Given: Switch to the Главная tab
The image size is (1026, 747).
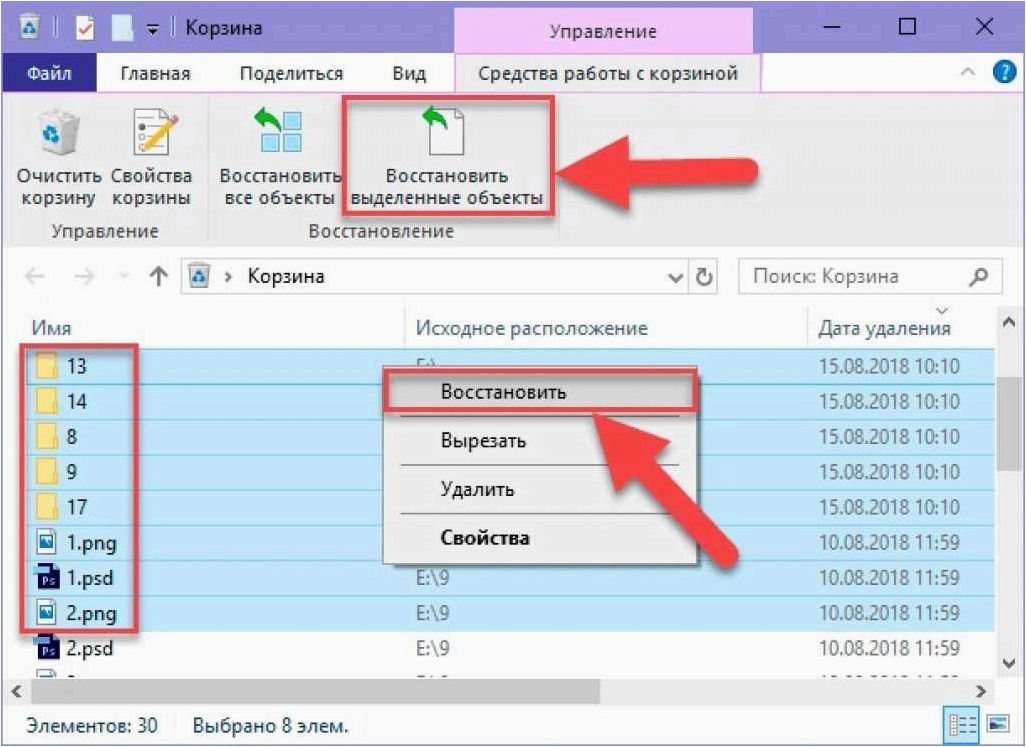Looking at the screenshot, I should [x=156, y=73].
